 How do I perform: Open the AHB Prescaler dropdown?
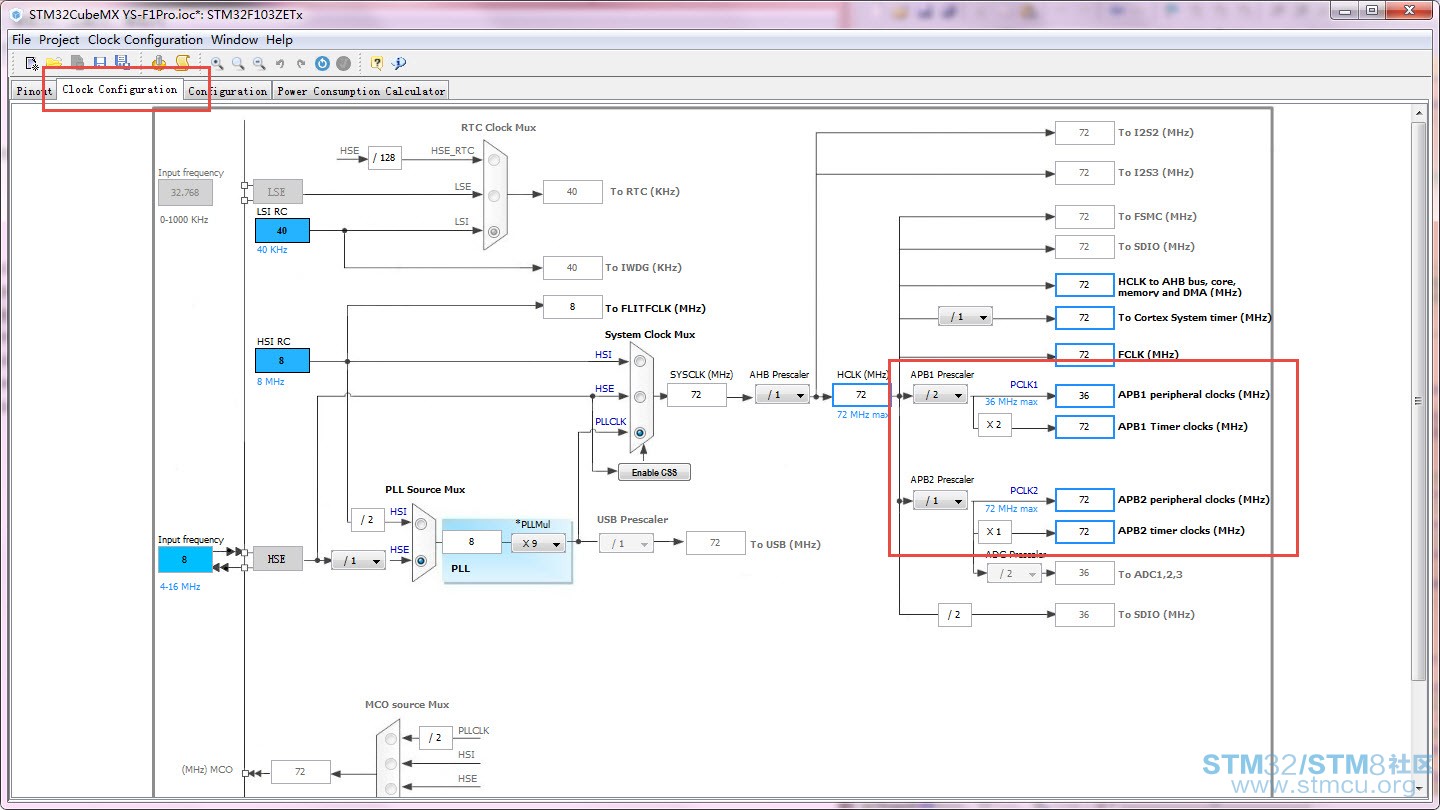pyautogui.click(x=782, y=395)
